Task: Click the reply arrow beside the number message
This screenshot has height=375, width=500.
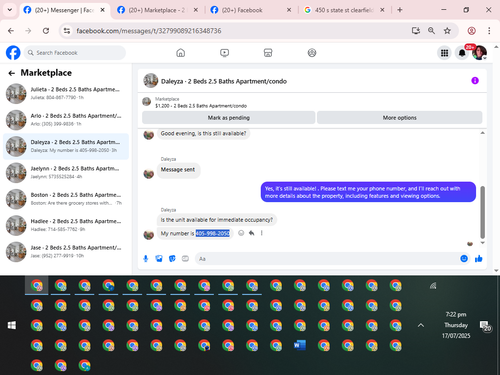Action: click(251, 233)
